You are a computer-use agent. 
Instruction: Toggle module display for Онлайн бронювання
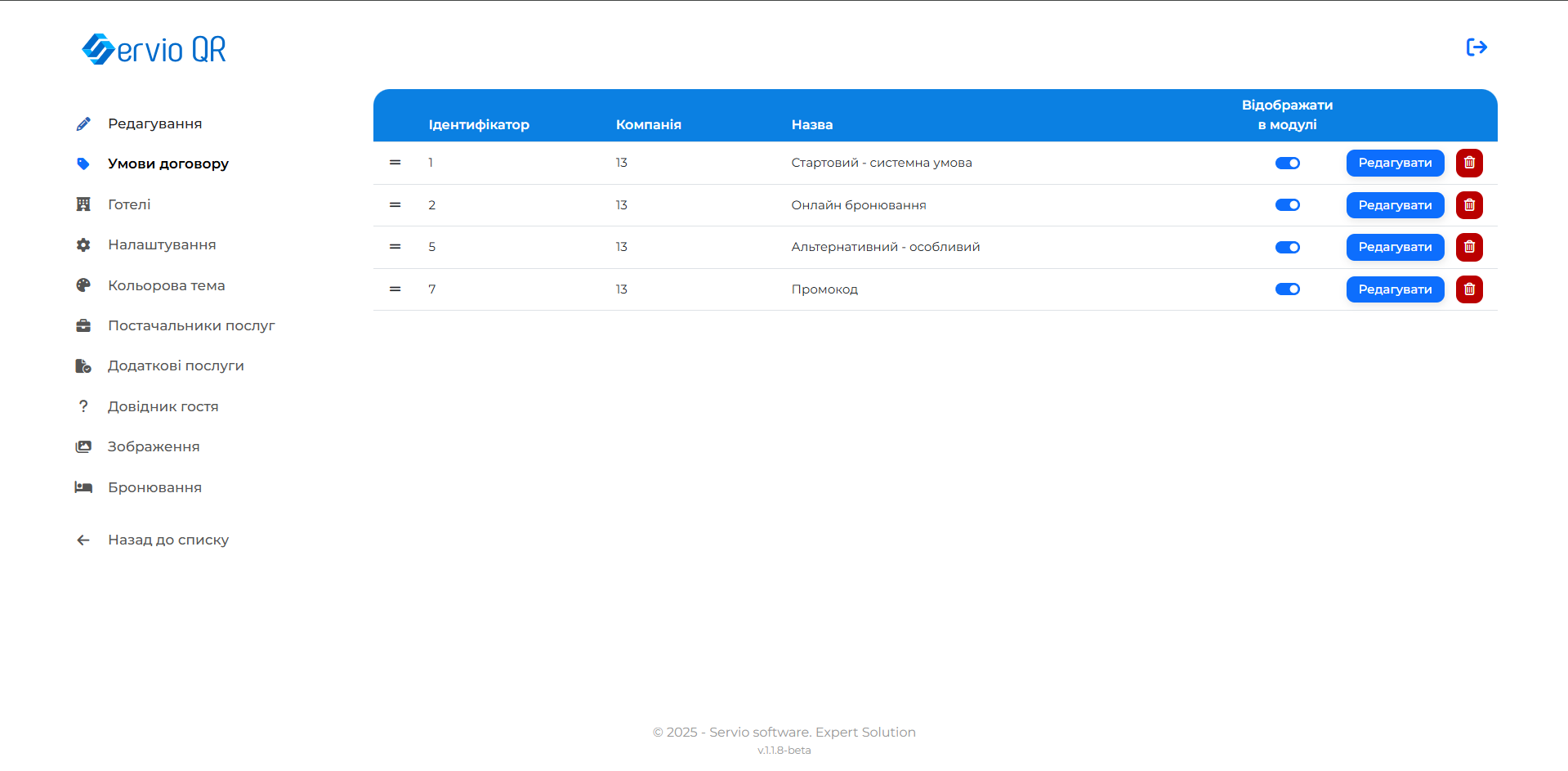(x=1287, y=205)
